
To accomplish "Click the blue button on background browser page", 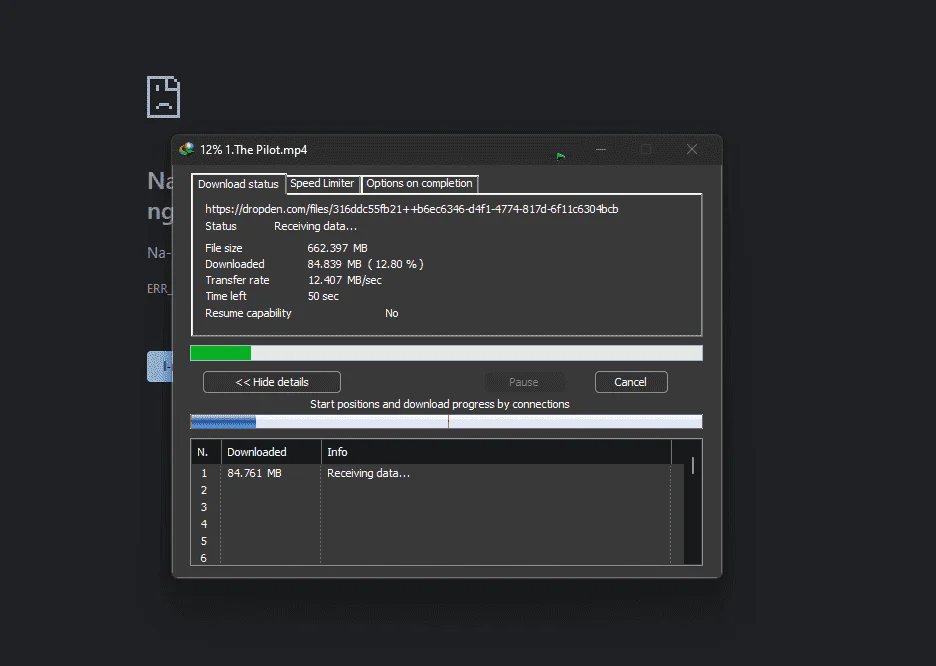I will click(159, 366).
